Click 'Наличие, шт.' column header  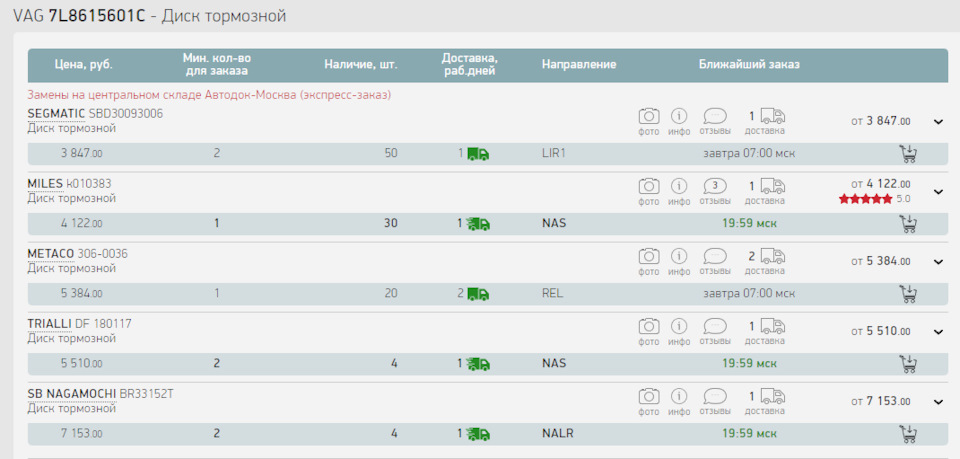tap(361, 64)
